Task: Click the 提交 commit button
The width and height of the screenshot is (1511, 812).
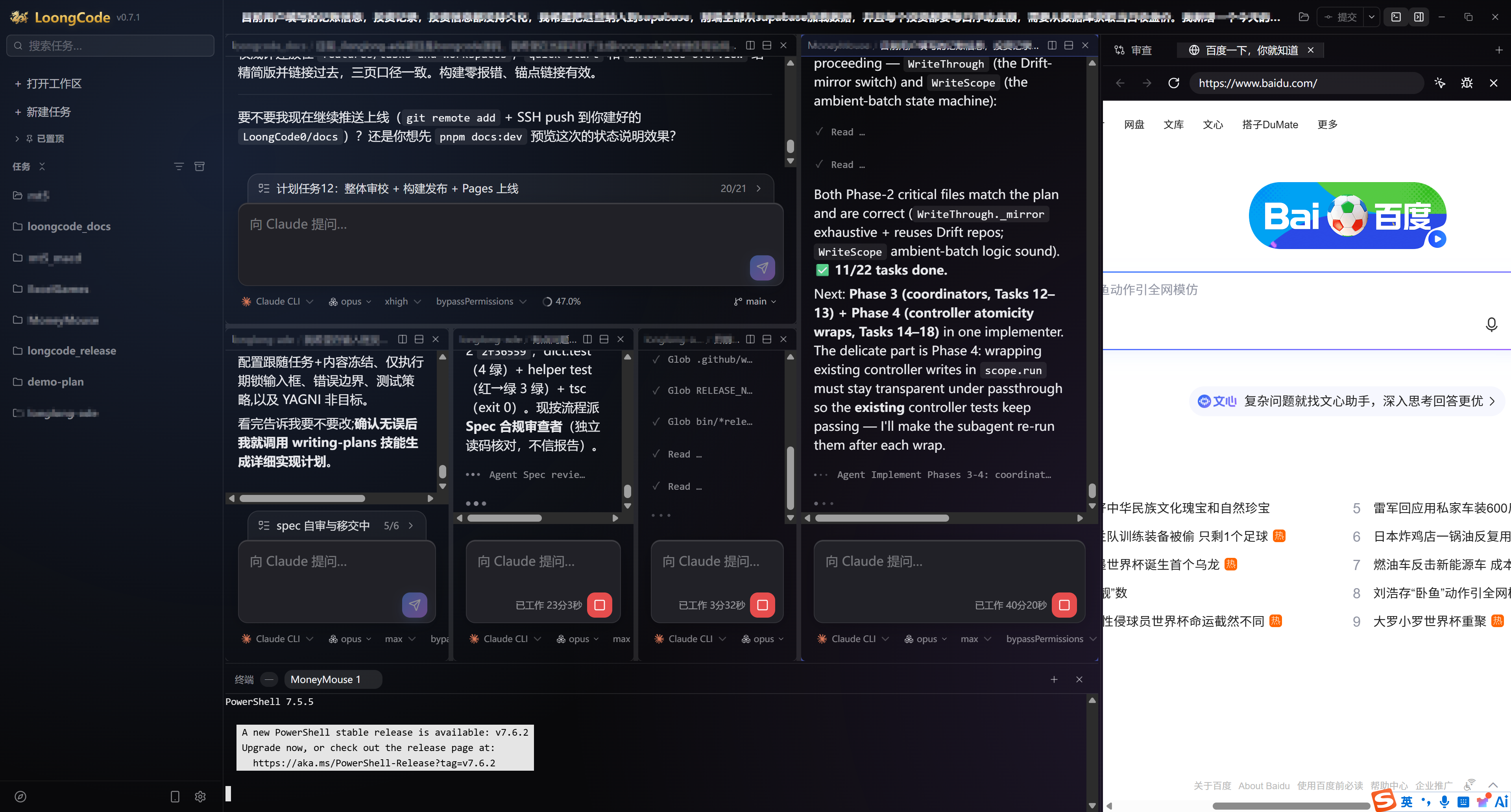Action: click(x=1340, y=17)
